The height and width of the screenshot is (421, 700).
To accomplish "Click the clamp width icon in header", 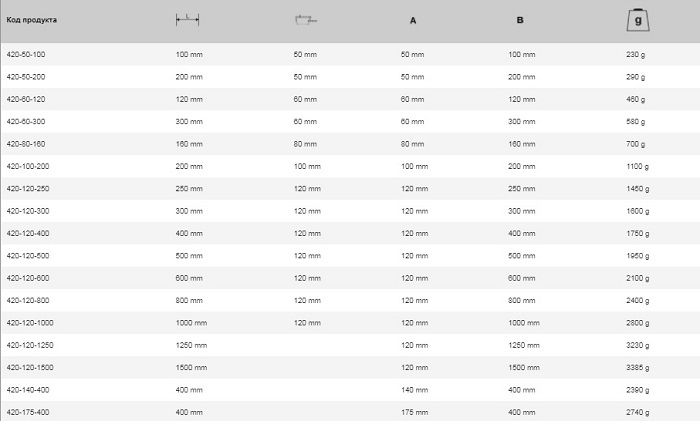I will click(305, 20).
